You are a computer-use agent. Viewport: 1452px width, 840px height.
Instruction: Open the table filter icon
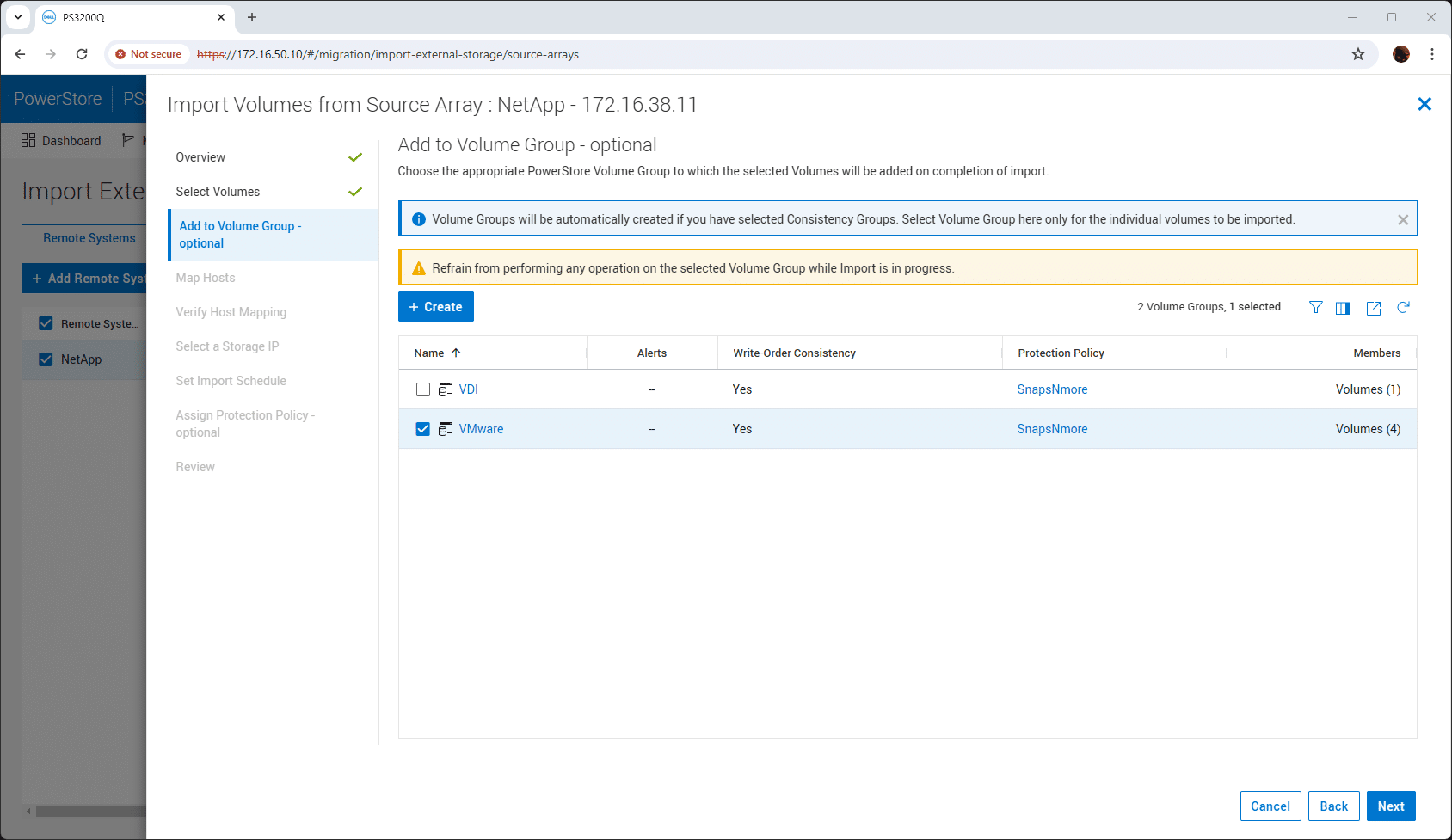click(x=1315, y=307)
